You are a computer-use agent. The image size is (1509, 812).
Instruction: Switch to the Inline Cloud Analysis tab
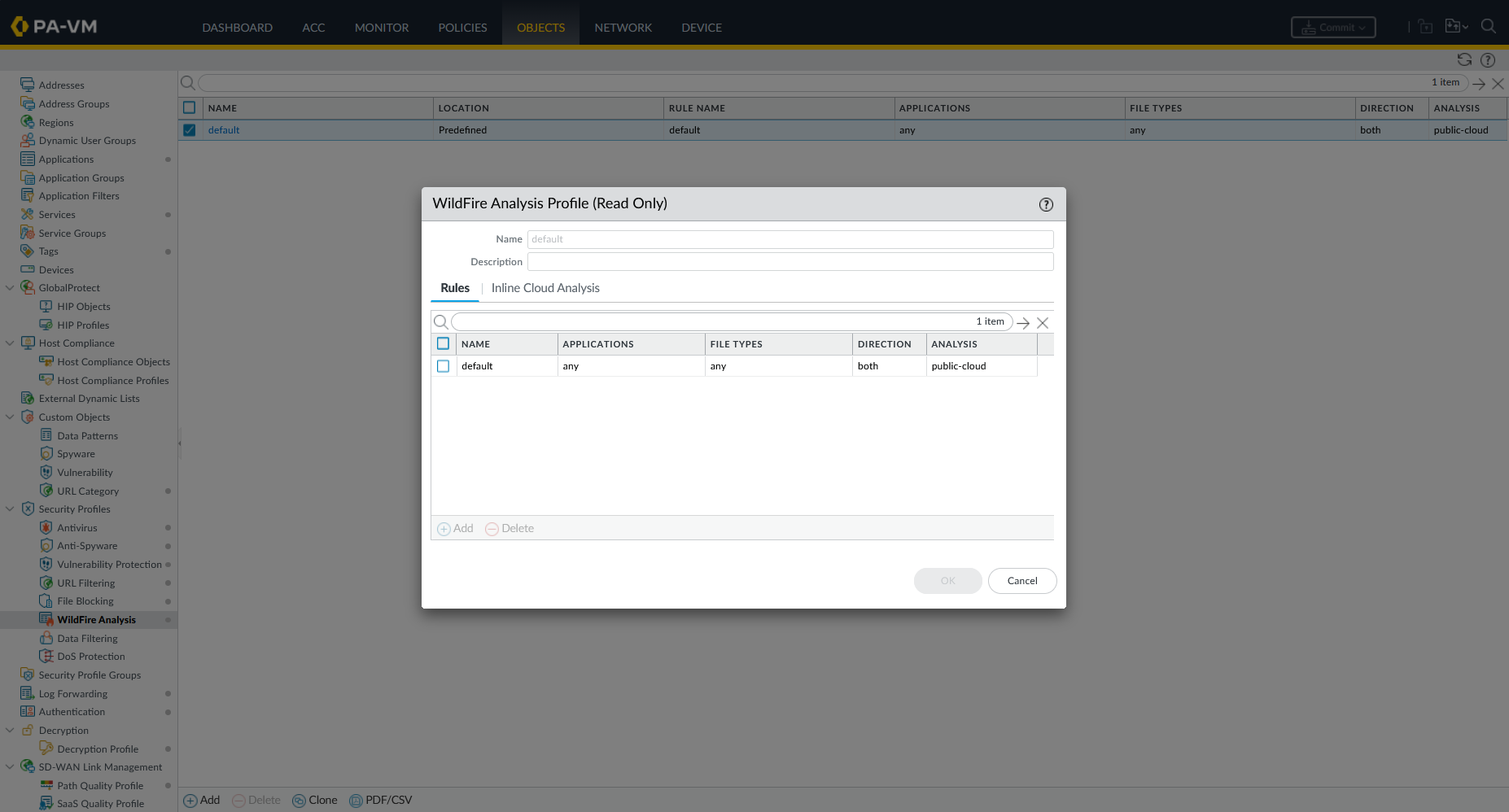tap(545, 288)
